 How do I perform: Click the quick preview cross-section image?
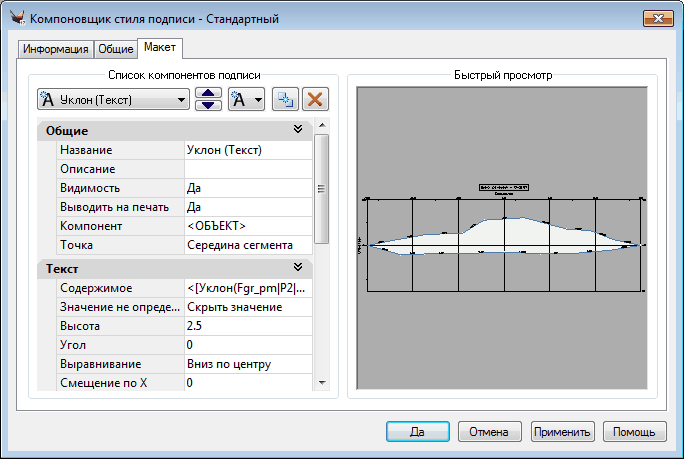point(501,240)
